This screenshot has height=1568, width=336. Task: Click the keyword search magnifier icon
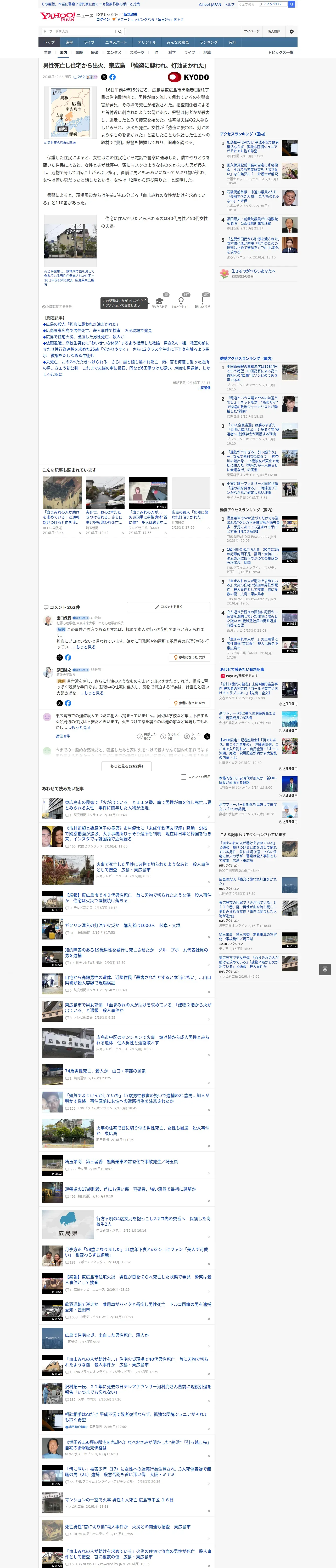tap(120, 32)
